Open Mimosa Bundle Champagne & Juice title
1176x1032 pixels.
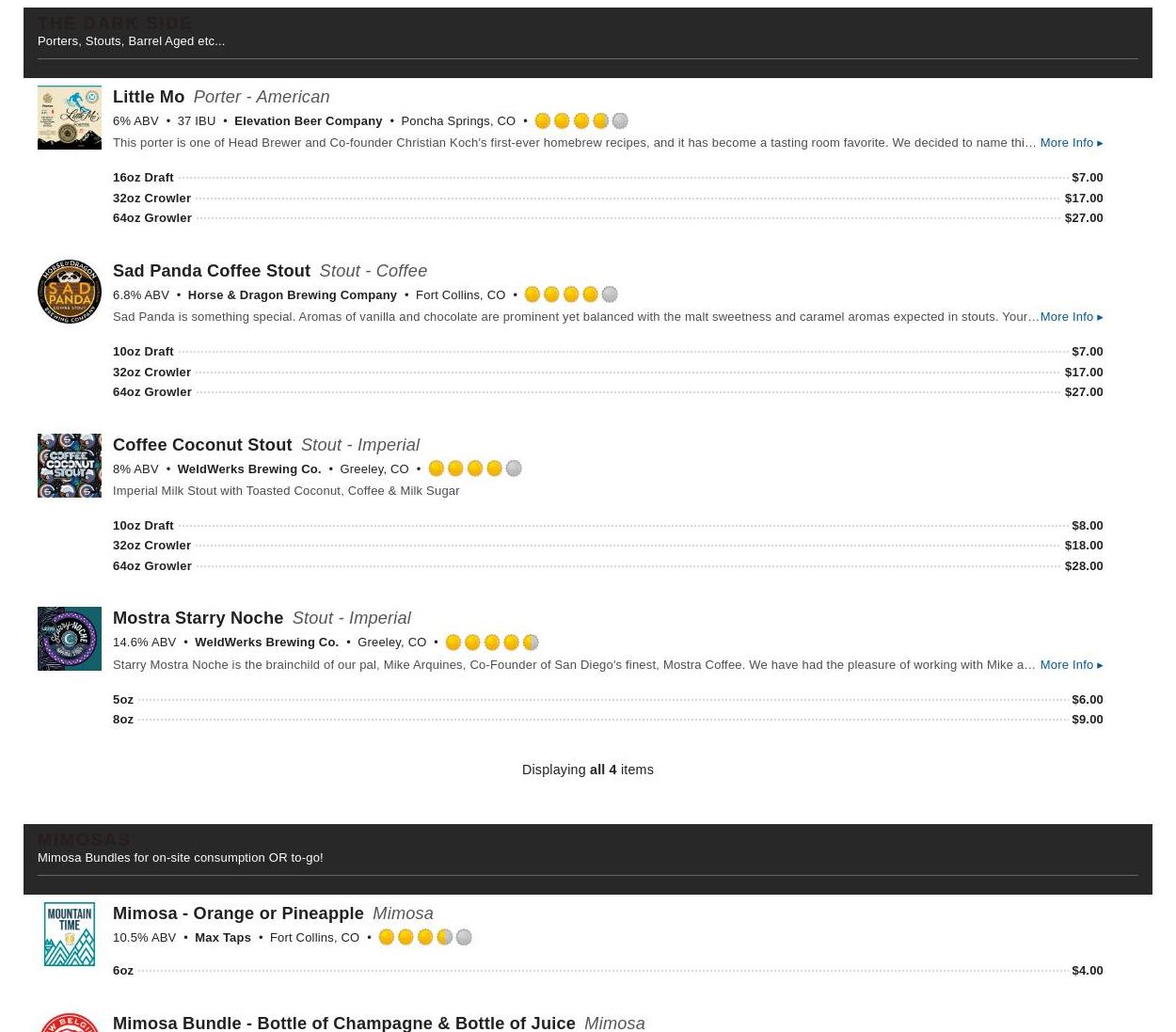[x=343, y=1023]
